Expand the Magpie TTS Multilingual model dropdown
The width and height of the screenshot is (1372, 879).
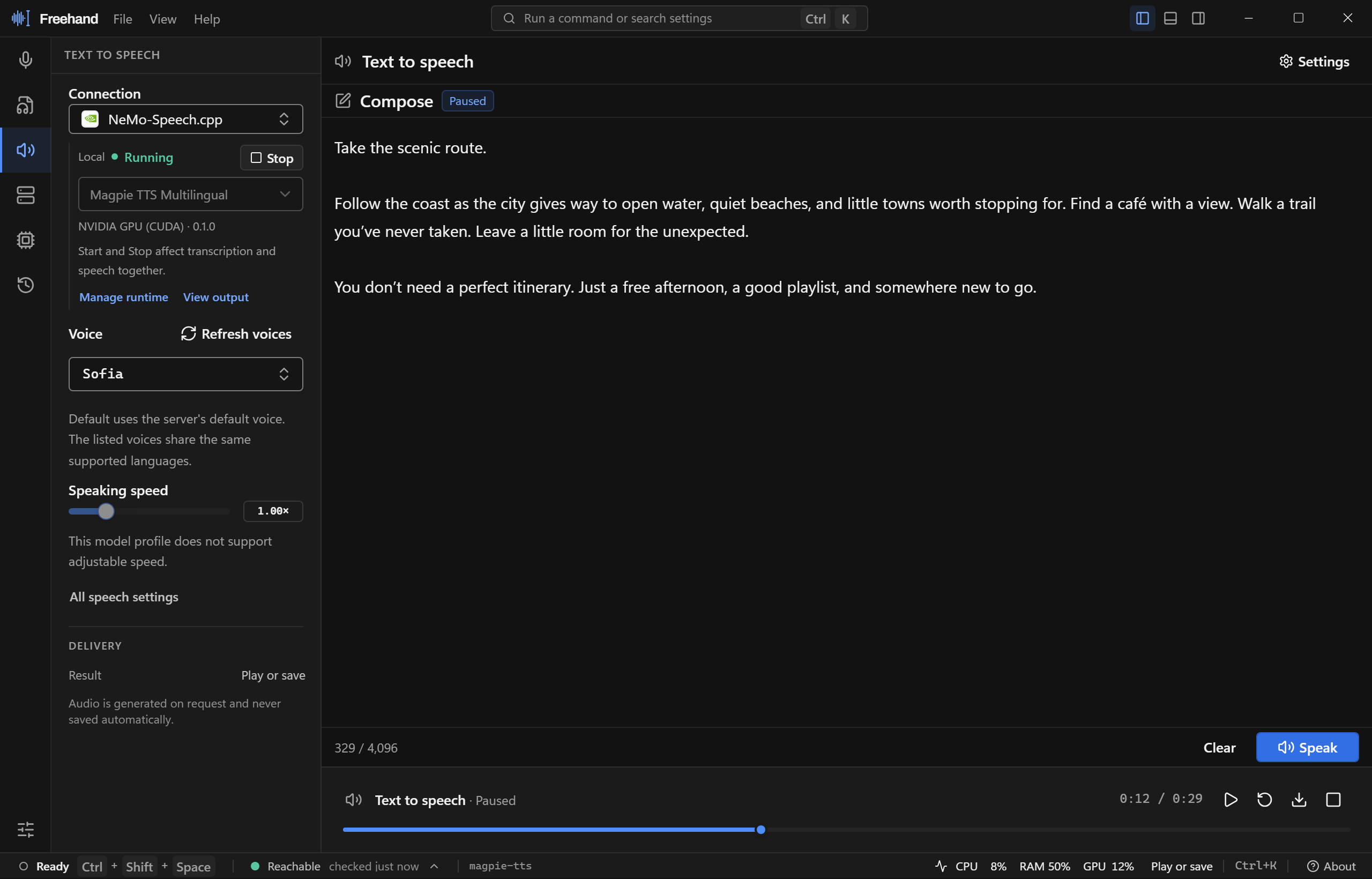190,194
